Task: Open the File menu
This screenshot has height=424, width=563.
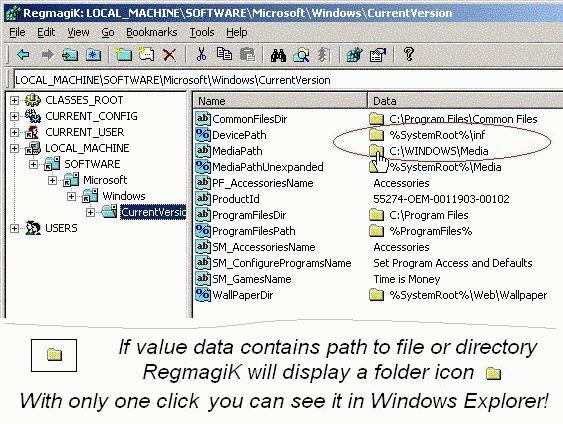Action: click(17, 32)
